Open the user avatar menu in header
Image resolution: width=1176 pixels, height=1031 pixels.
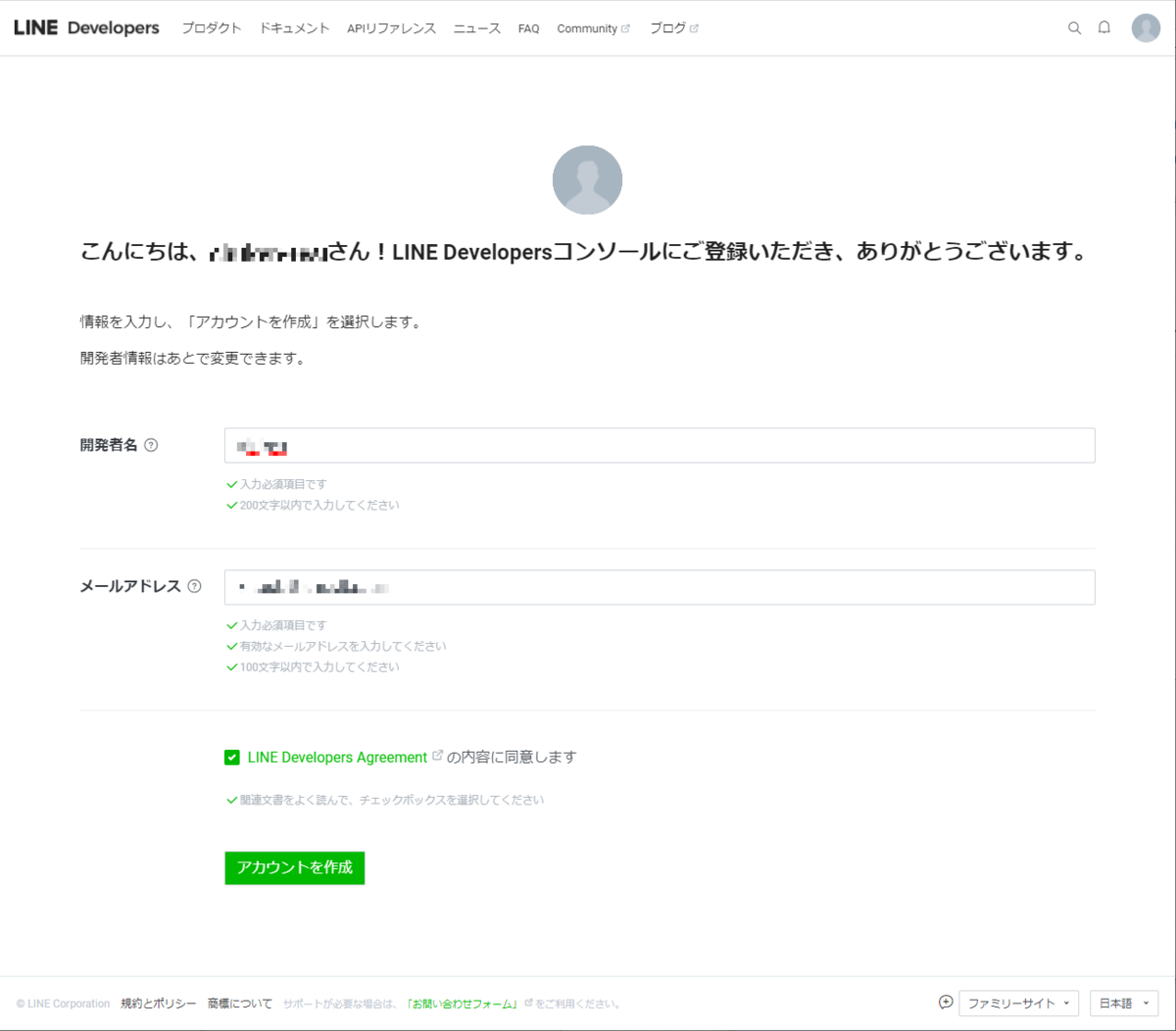(1146, 27)
